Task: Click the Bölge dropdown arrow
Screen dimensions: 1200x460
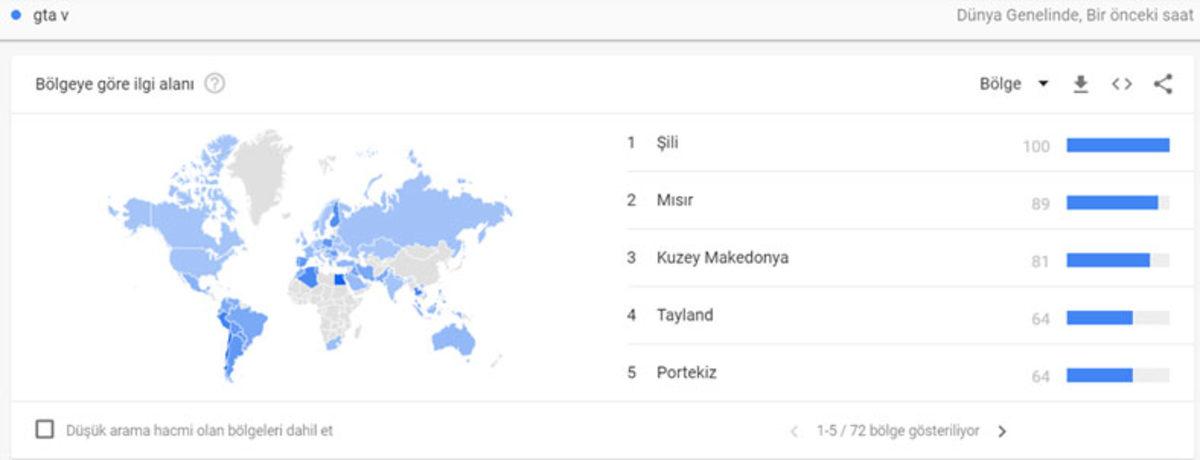Action: pos(1043,84)
